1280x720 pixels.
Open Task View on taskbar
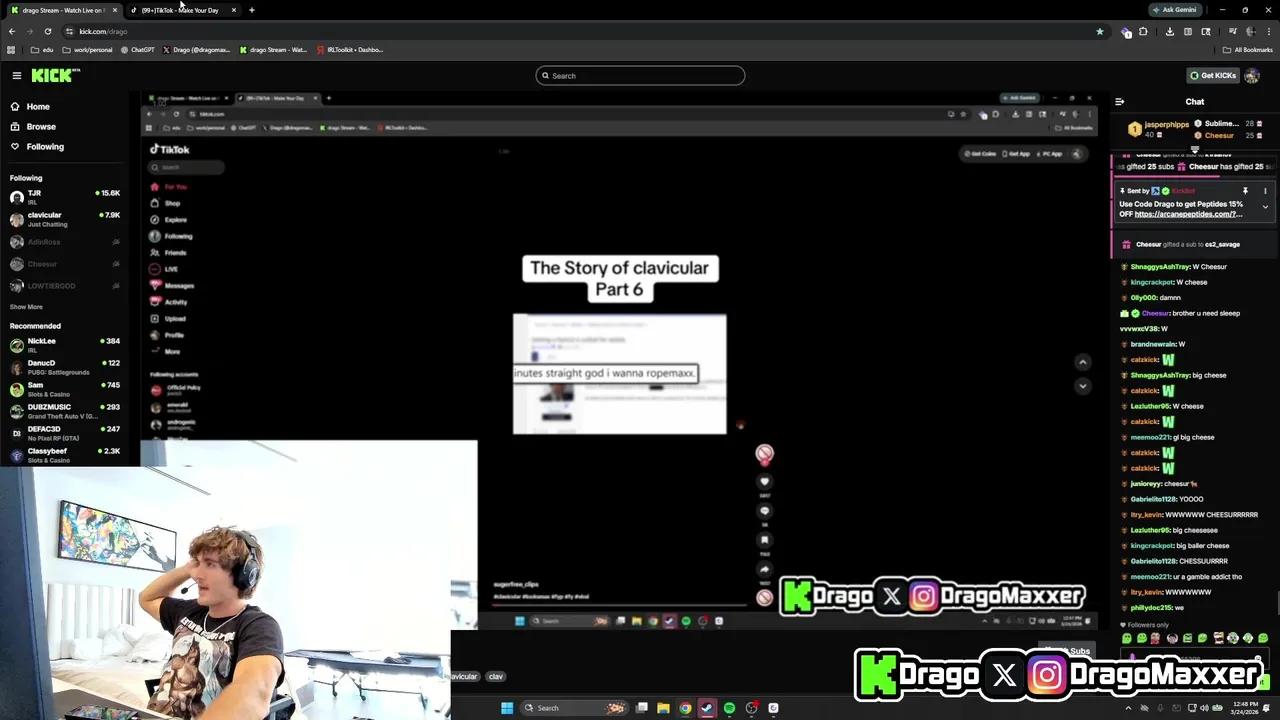[642, 708]
